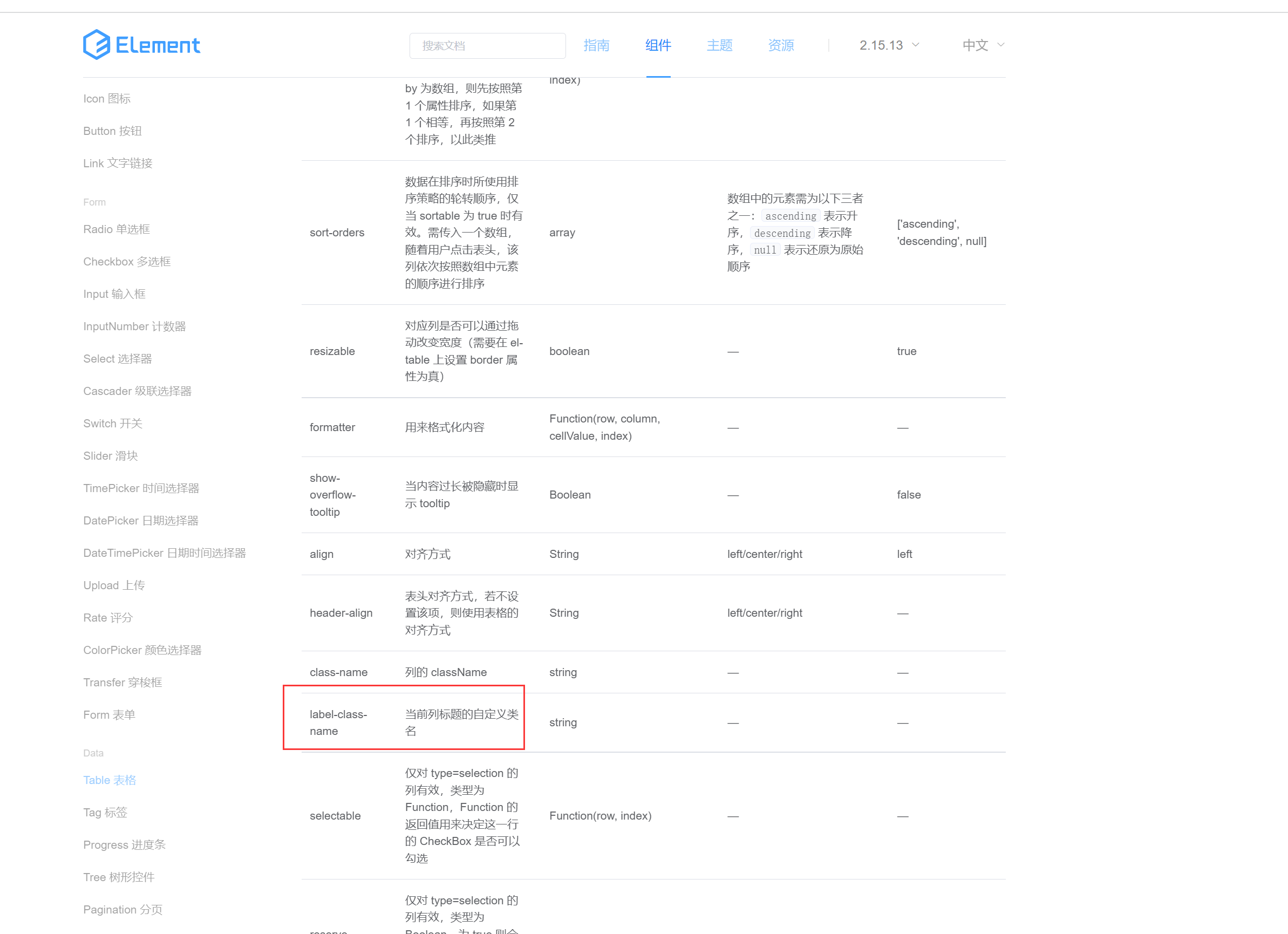Go to the 指南 guide tab
Image resolution: width=1288 pixels, height=934 pixels.
tap(596, 45)
